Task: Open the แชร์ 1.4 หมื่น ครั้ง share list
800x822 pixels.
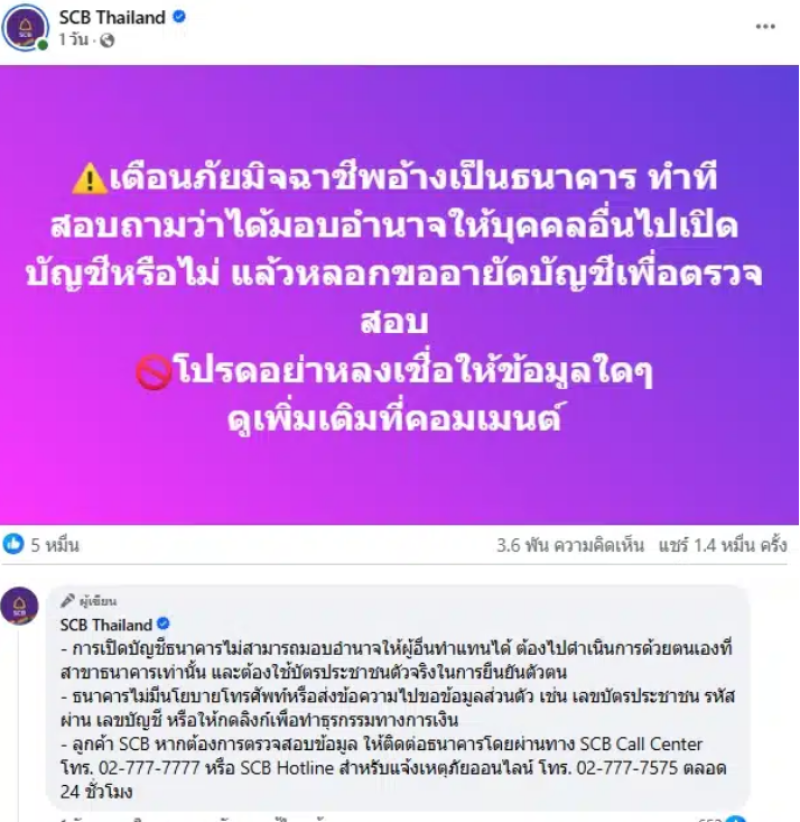Action: pos(723,545)
